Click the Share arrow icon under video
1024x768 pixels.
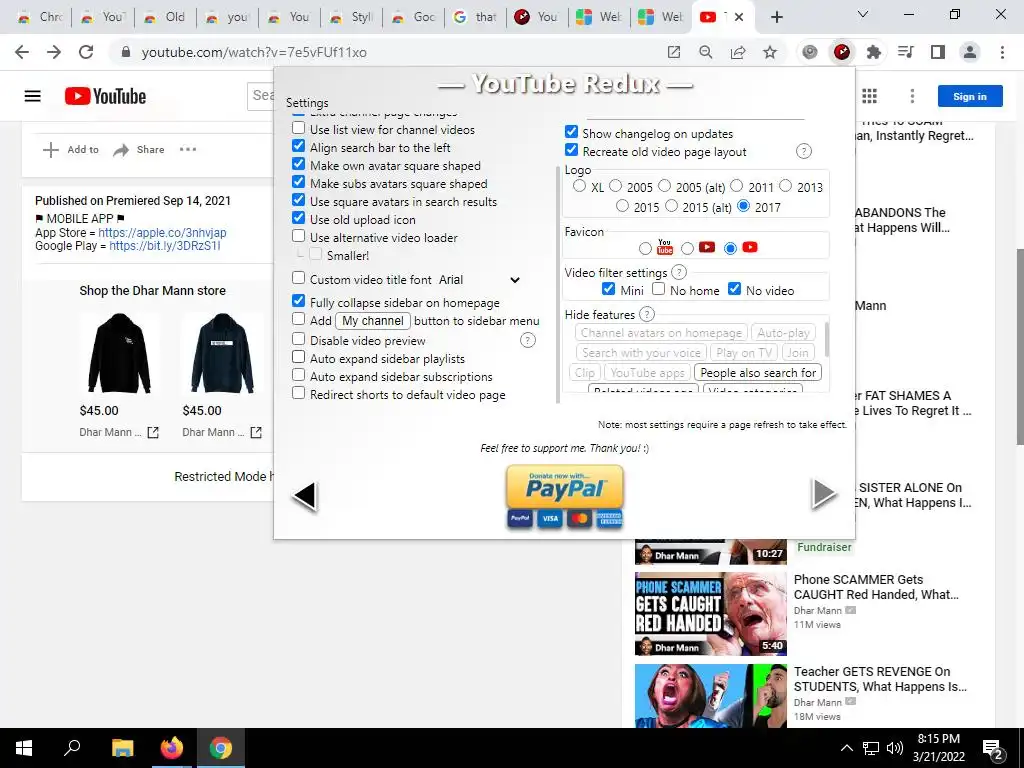point(121,150)
